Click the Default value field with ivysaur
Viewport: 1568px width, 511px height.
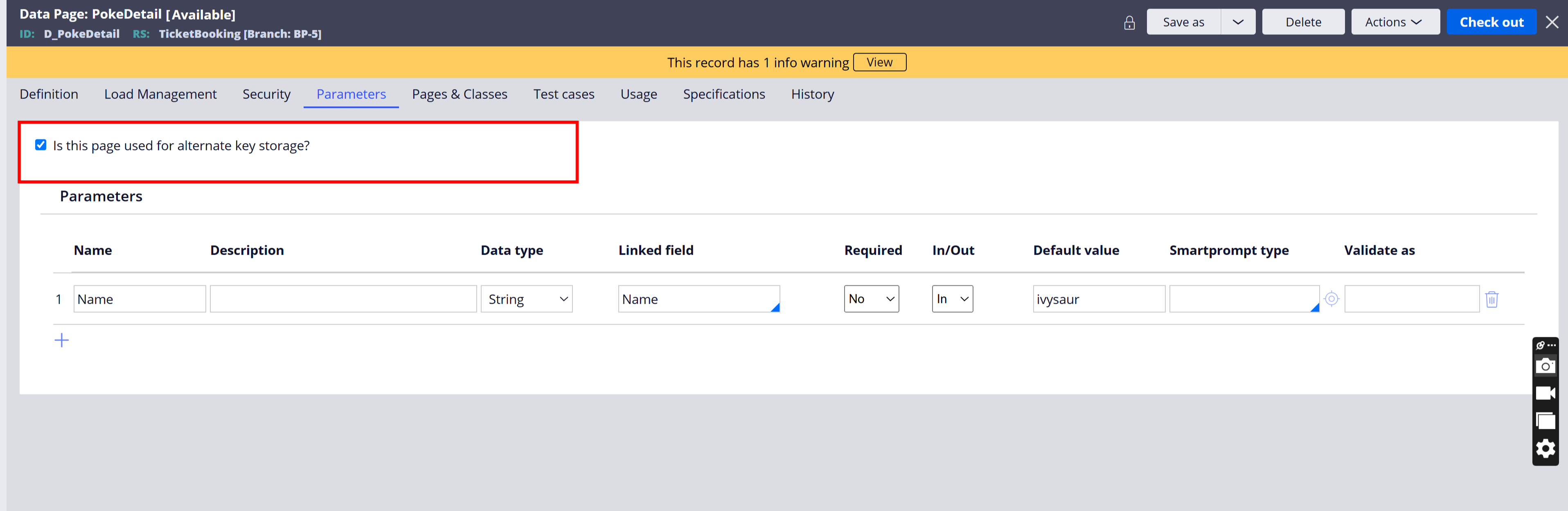point(1098,299)
